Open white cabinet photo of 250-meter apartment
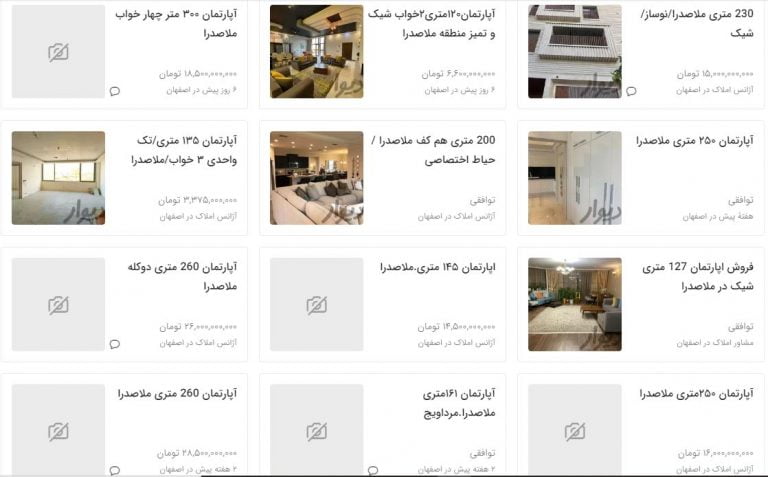Image resolution: width=768 pixels, height=477 pixels. coord(575,178)
